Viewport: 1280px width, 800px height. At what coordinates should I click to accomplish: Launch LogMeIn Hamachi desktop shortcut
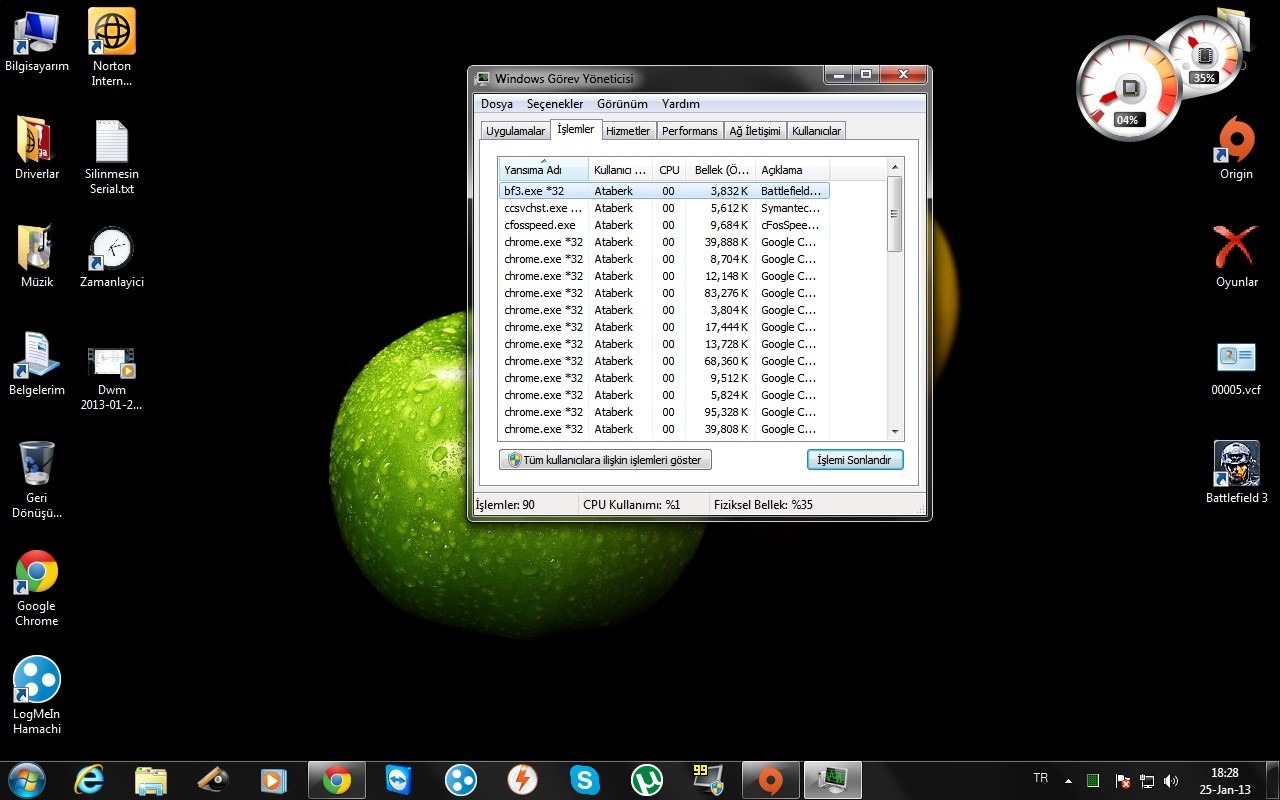[x=37, y=696]
